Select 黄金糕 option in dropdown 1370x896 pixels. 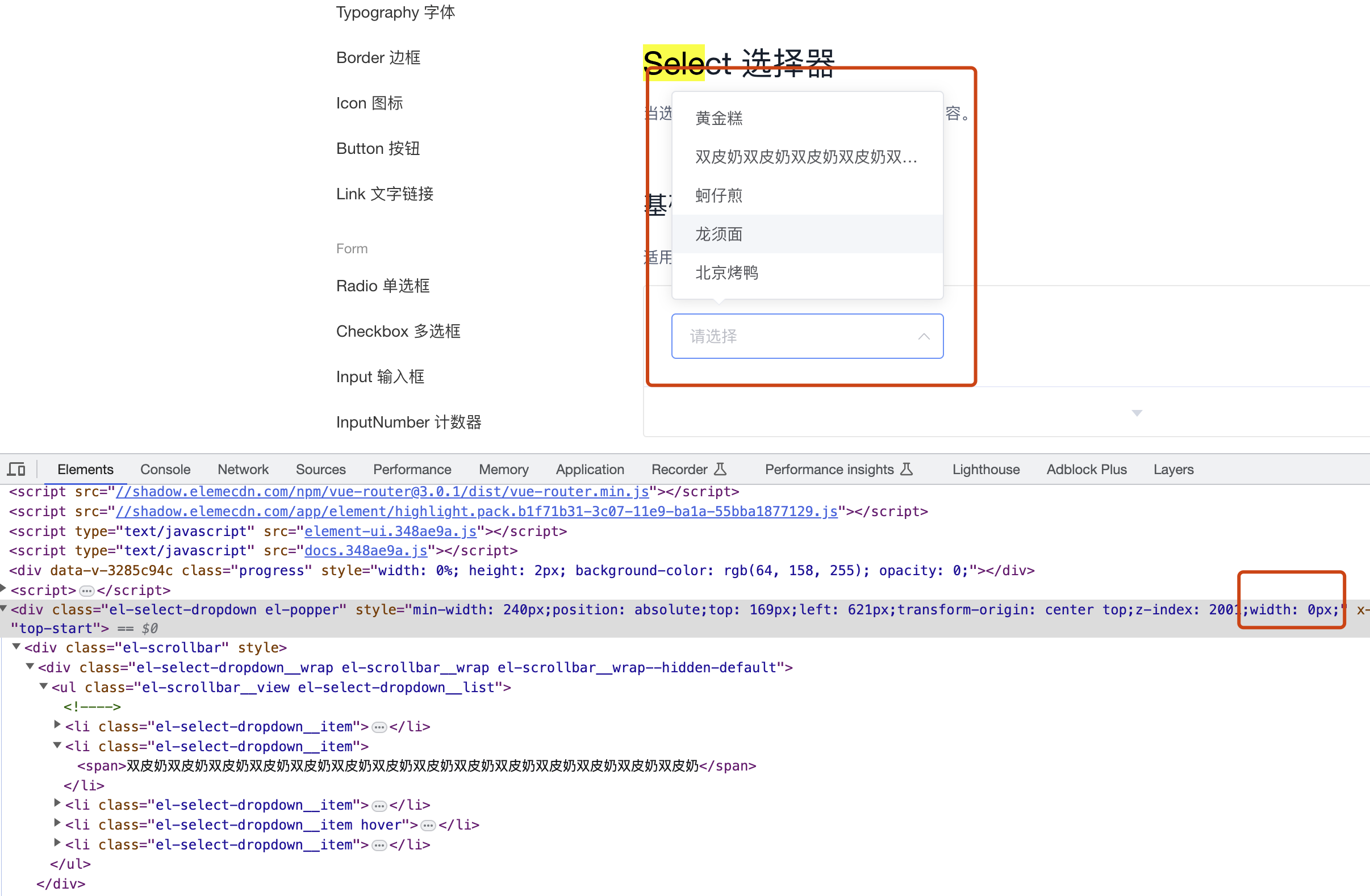coord(807,118)
